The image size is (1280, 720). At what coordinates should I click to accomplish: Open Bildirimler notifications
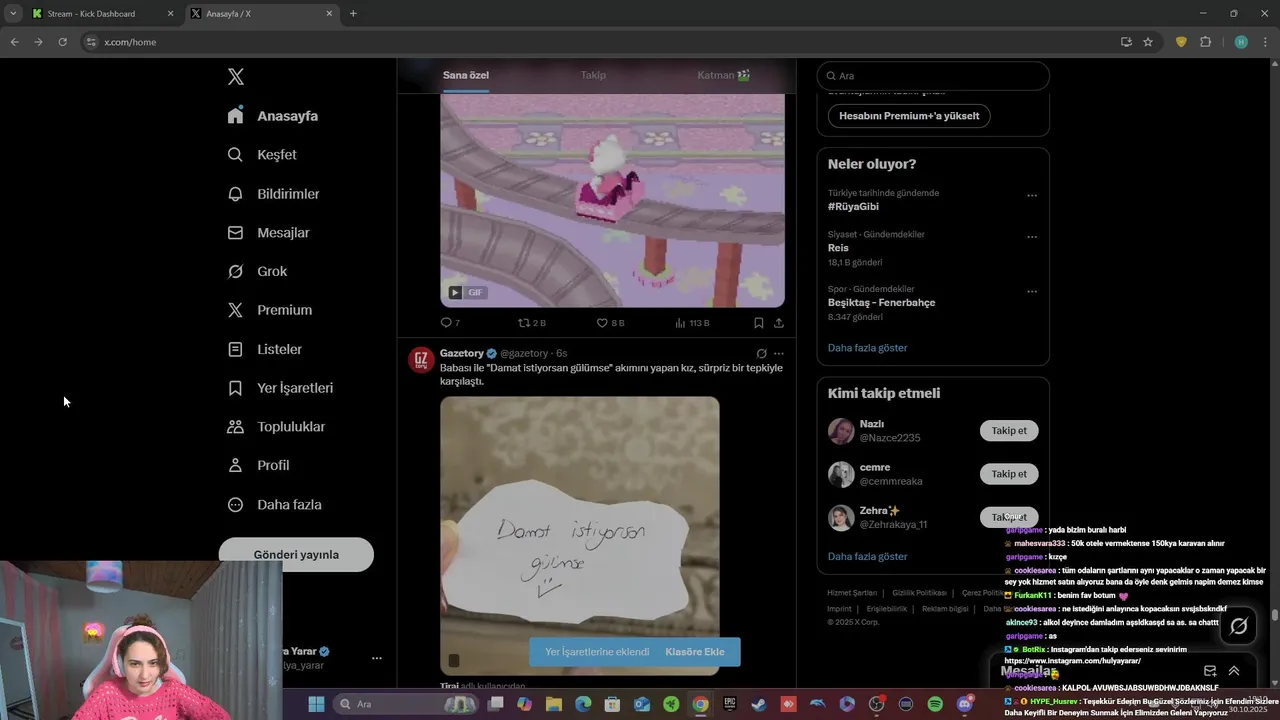[273, 194]
